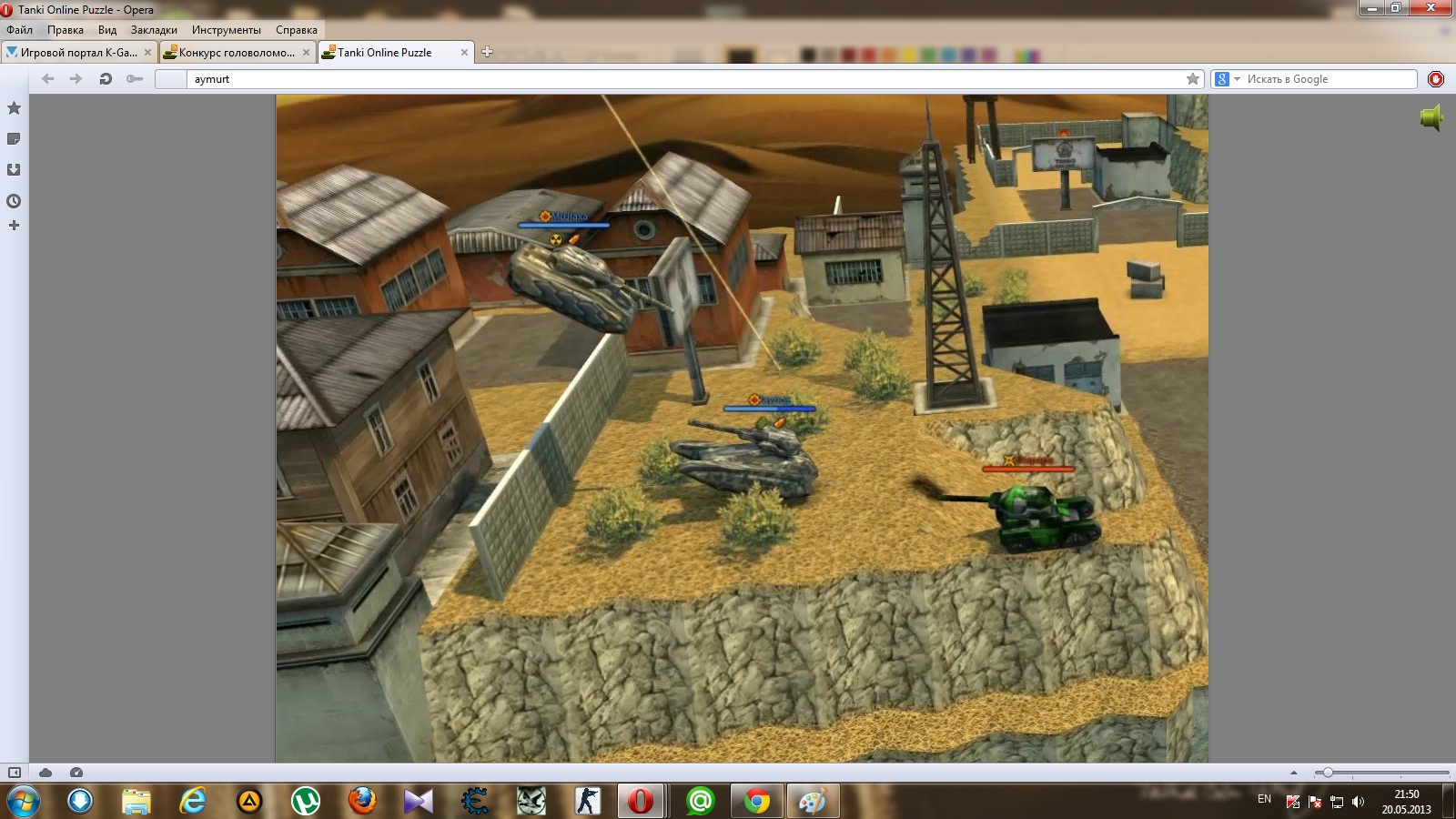Open the clock showing 21:50

pos(1406,802)
